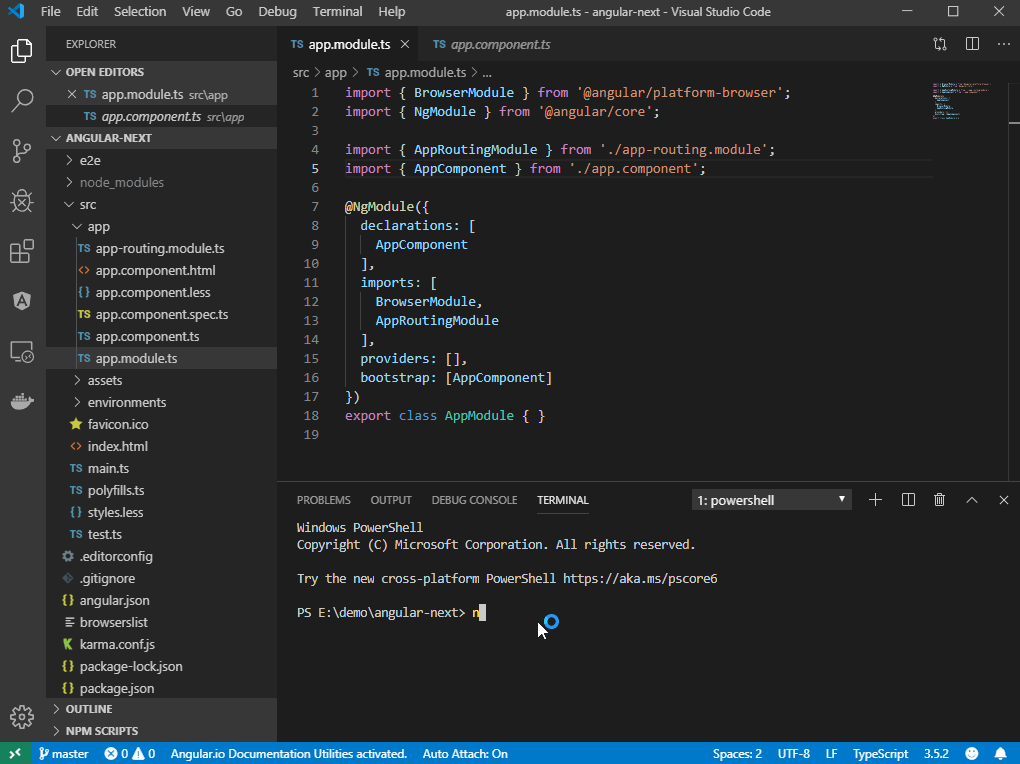Open app.component.html in explorer

click(161, 270)
